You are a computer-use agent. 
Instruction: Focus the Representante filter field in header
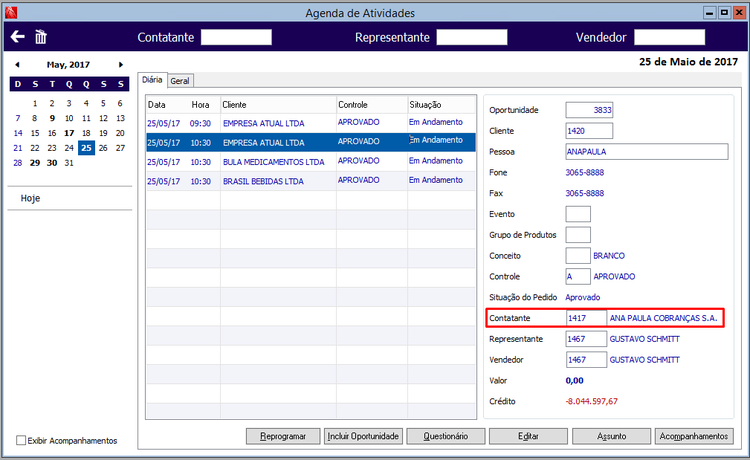coord(472,37)
